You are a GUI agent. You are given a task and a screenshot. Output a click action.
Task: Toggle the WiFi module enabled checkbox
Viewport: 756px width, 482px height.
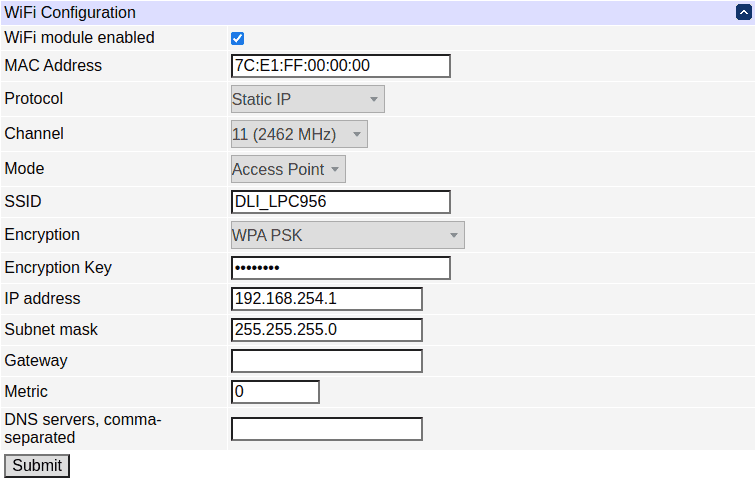coord(237,39)
